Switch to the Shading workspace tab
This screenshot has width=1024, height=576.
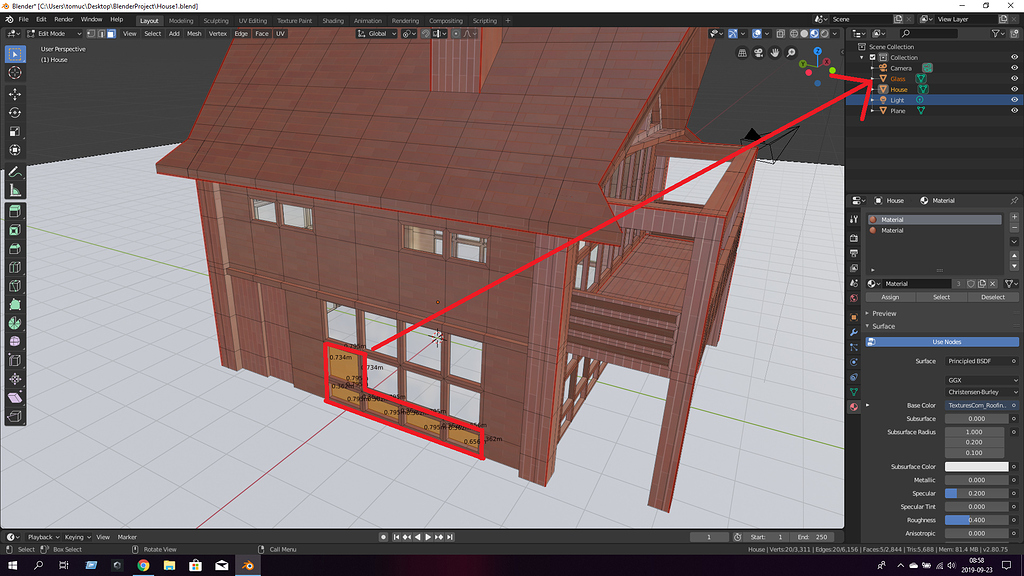[333, 19]
